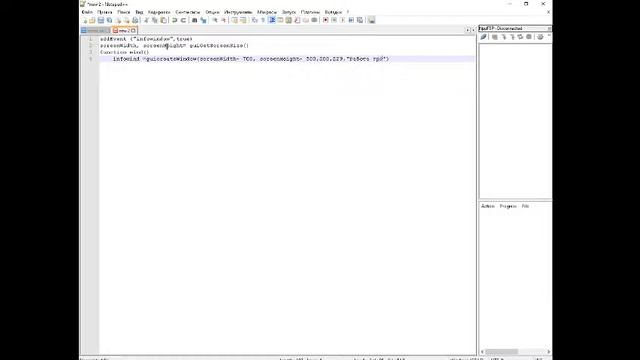This screenshot has width=640, height=360.
Task: Click the Open file toolbar icon
Action: tap(92, 20)
